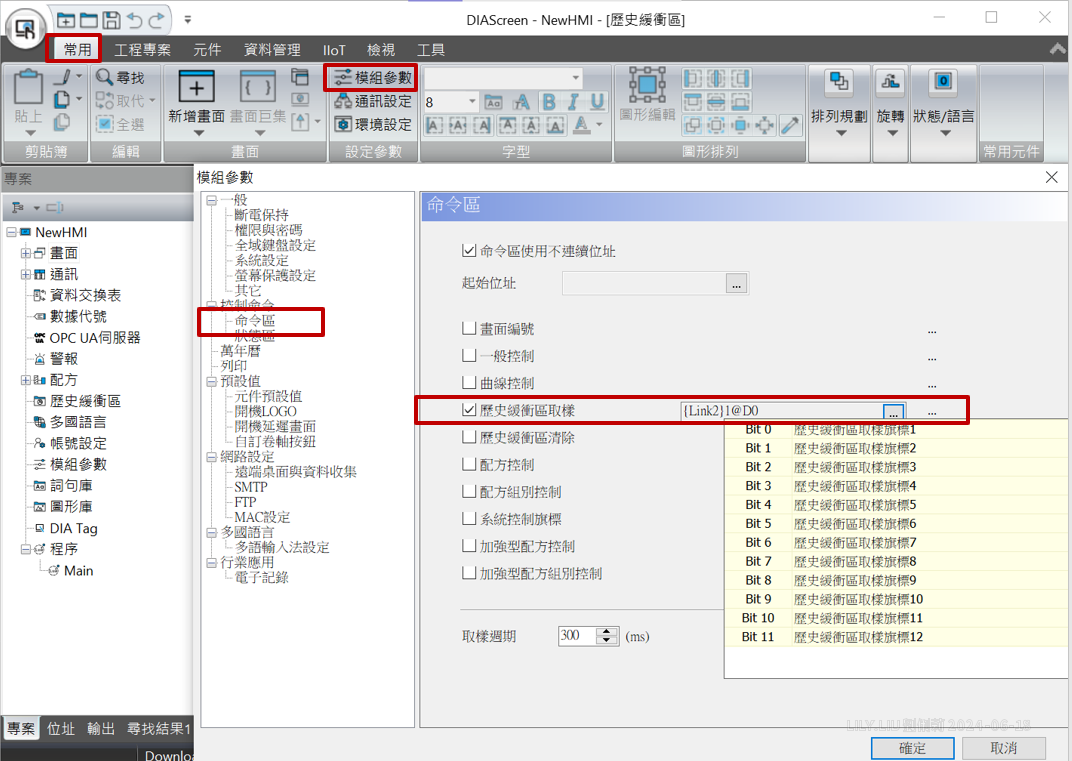
Task: Click the 尋找 search icon
Action: tap(105, 77)
